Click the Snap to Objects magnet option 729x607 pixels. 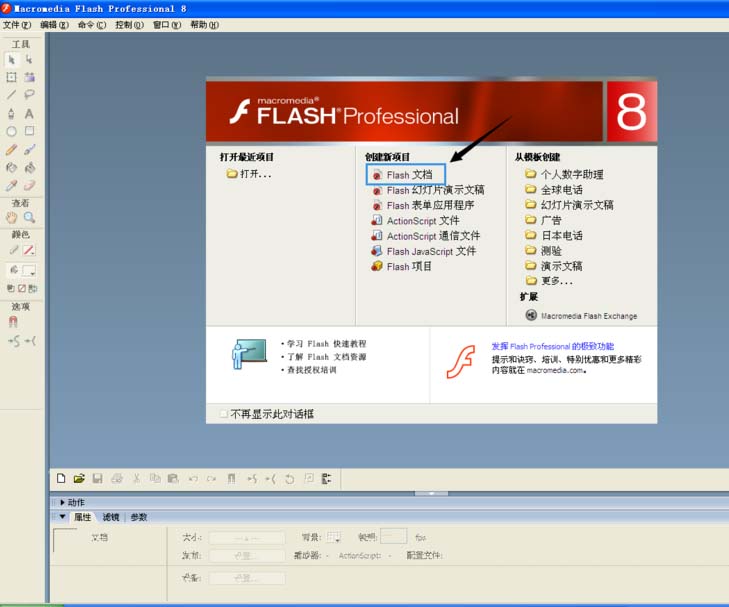[13, 321]
